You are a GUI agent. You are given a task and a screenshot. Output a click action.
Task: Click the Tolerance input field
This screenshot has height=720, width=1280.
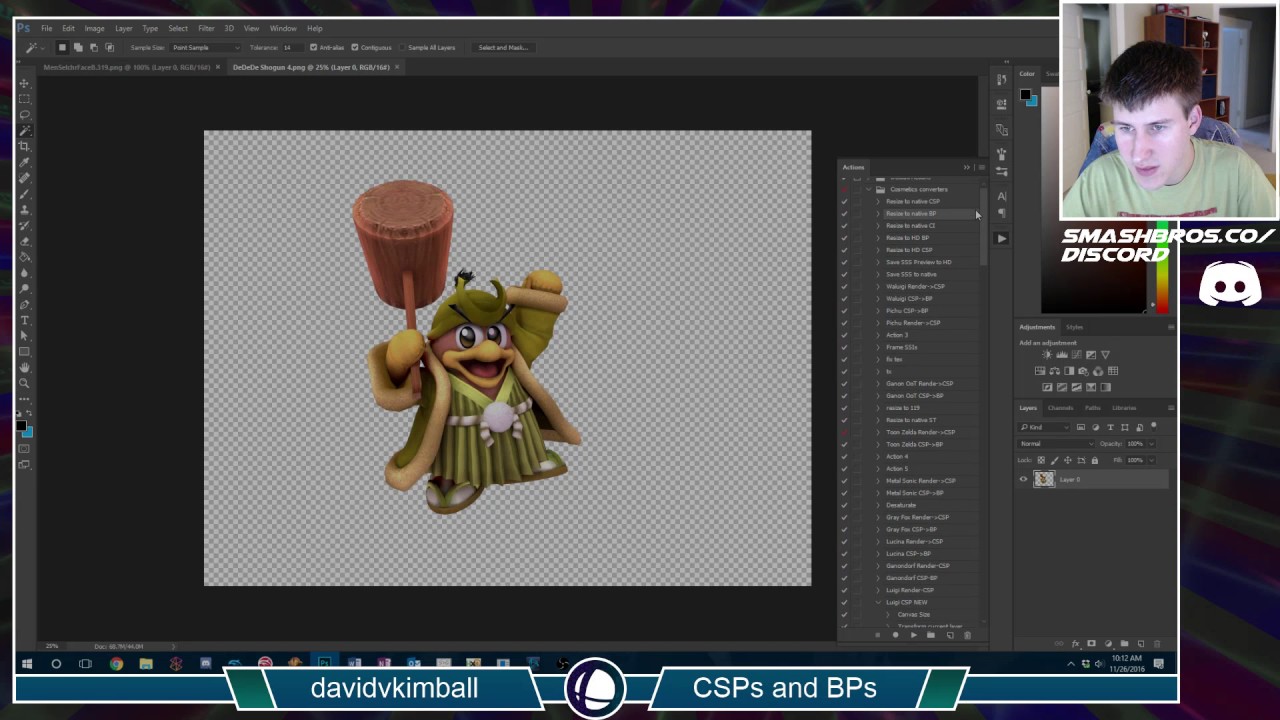pos(289,47)
